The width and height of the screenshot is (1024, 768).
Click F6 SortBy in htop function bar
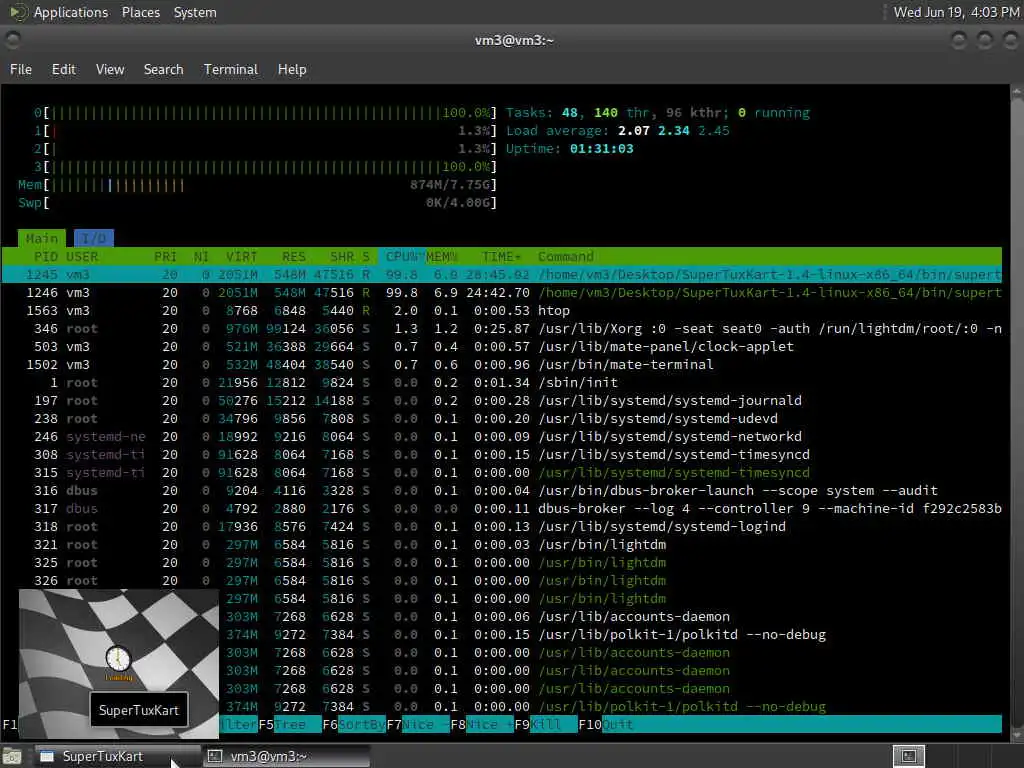354,724
